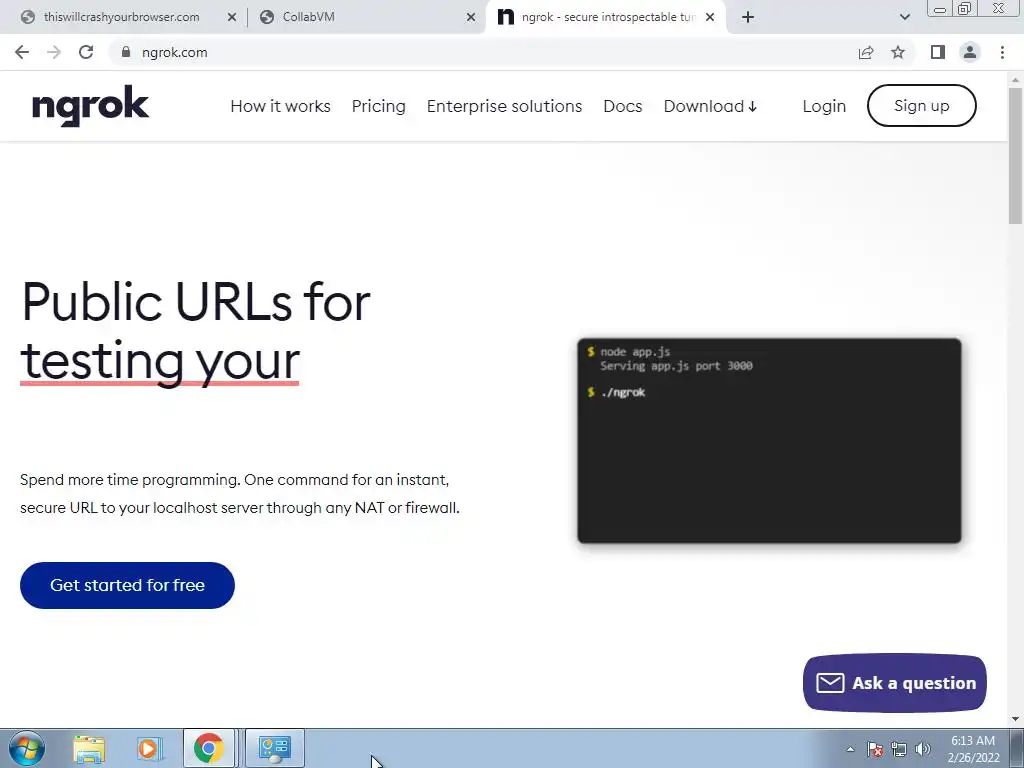Click the padlock site info icon
This screenshot has width=1024, height=768.
(126, 52)
